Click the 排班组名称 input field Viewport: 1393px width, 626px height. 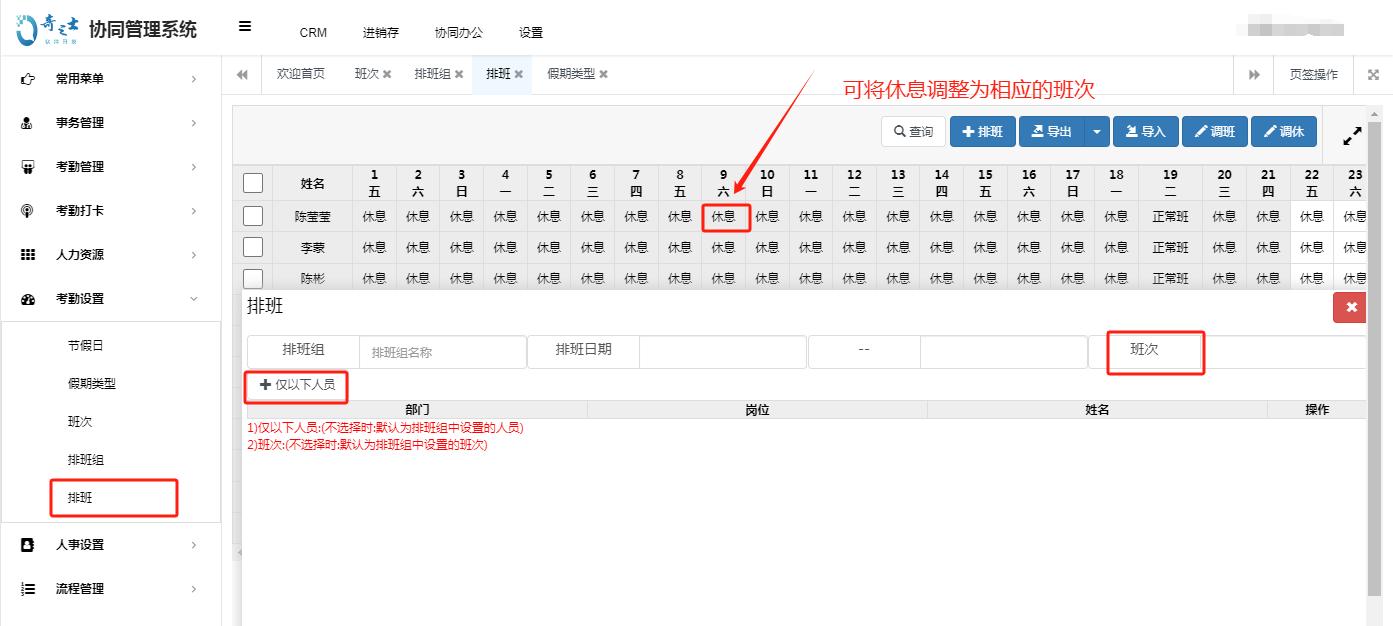point(442,352)
